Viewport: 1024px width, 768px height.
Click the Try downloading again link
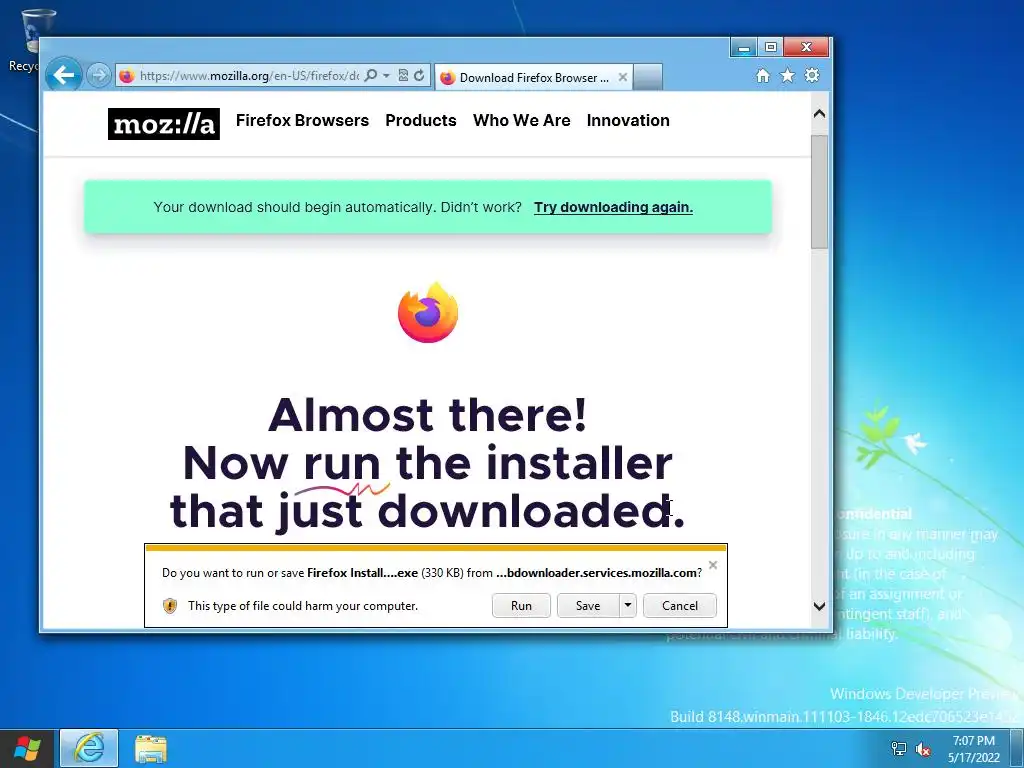point(613,207)
